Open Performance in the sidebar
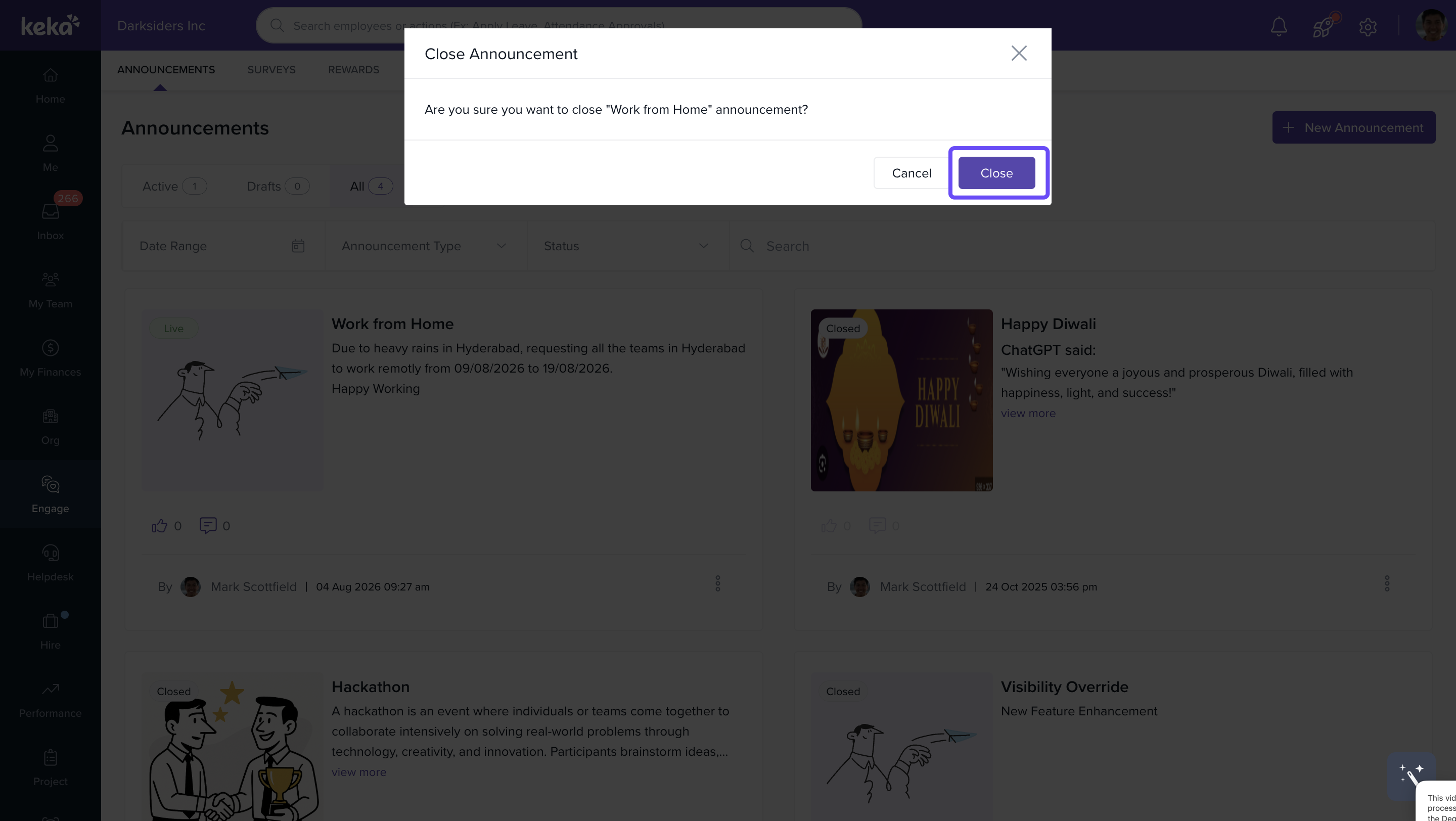Viewport: 1456px width, 821px height. click(x=51, y=700)
